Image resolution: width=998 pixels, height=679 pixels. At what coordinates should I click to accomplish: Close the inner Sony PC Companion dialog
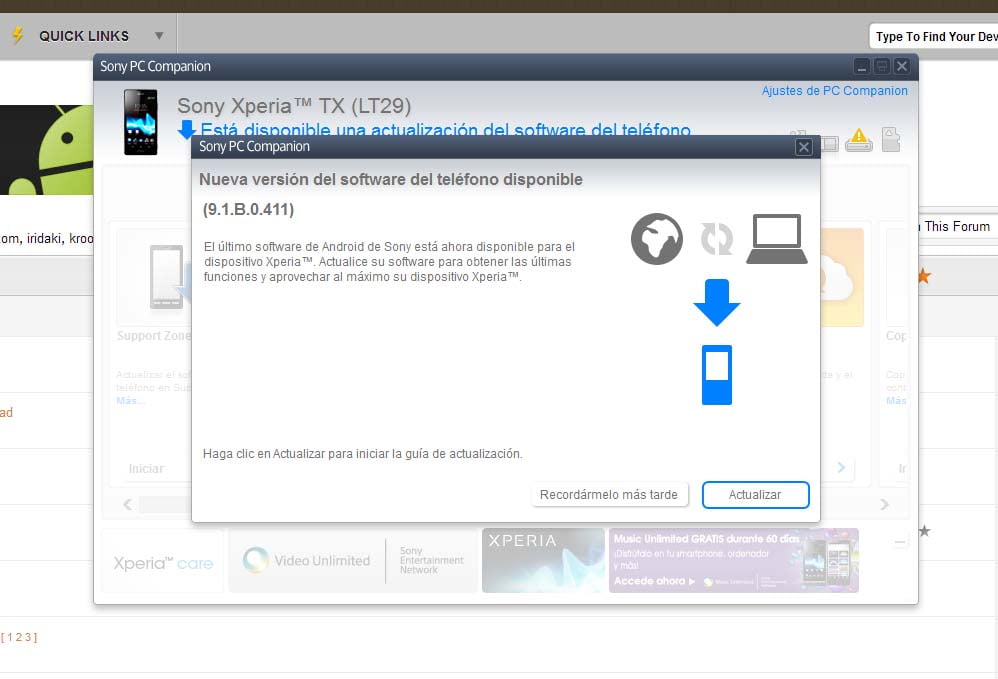click(803, 147)
